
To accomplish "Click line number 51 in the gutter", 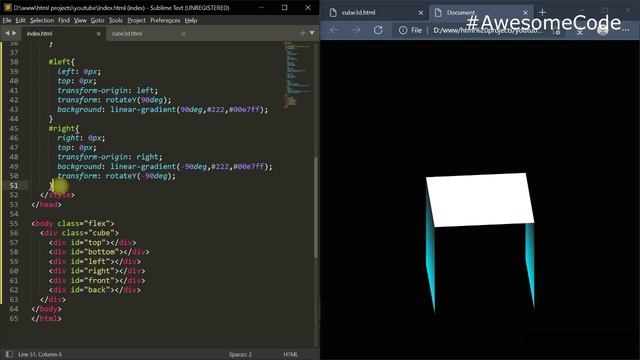I will pyautogui.click(x=14, y=185).
